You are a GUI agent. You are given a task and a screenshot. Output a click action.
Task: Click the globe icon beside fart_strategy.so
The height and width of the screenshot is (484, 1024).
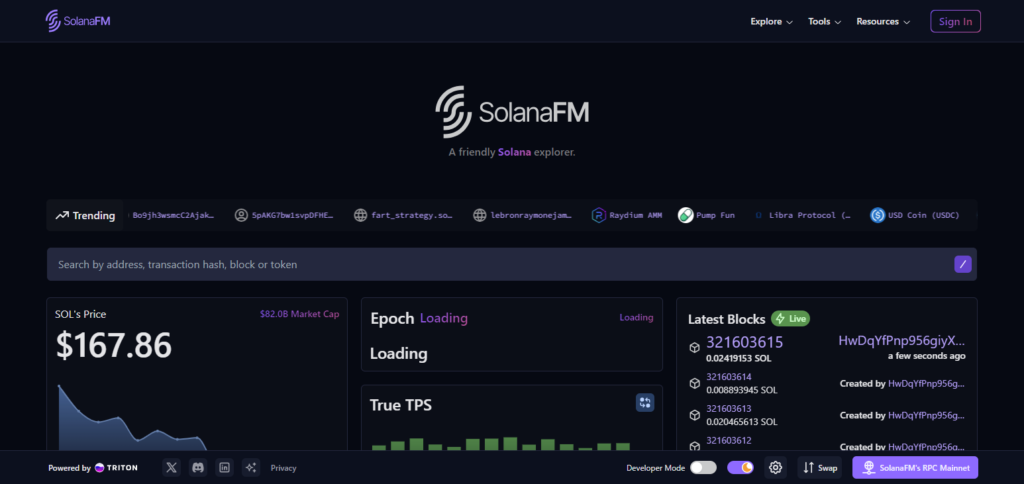pyautogui.click(x=360, y=215)
